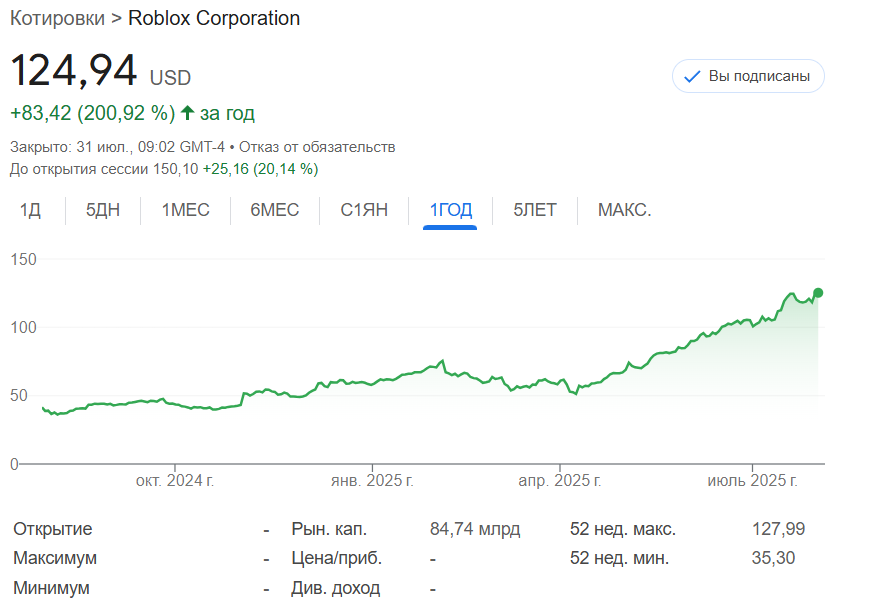869x611 pixels.
Task: Toggle the "Вы подписаны" follow button
Action: (x=748, y=76)
